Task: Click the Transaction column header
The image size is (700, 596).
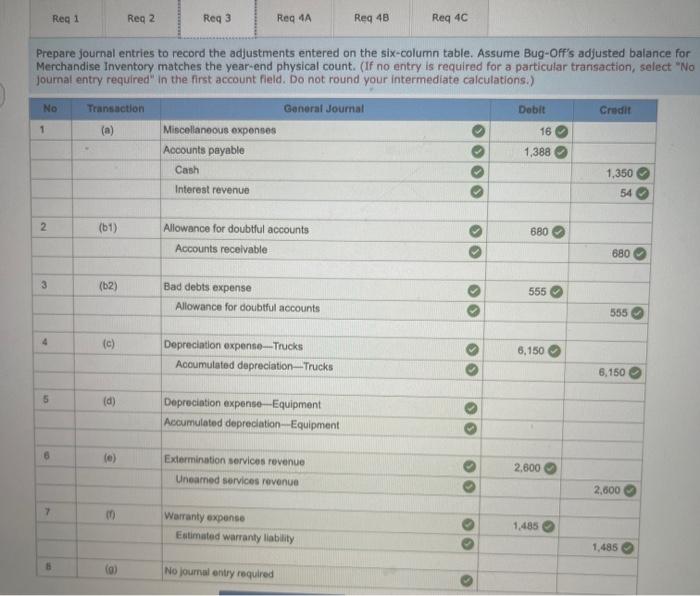Action: pos(116,109)
